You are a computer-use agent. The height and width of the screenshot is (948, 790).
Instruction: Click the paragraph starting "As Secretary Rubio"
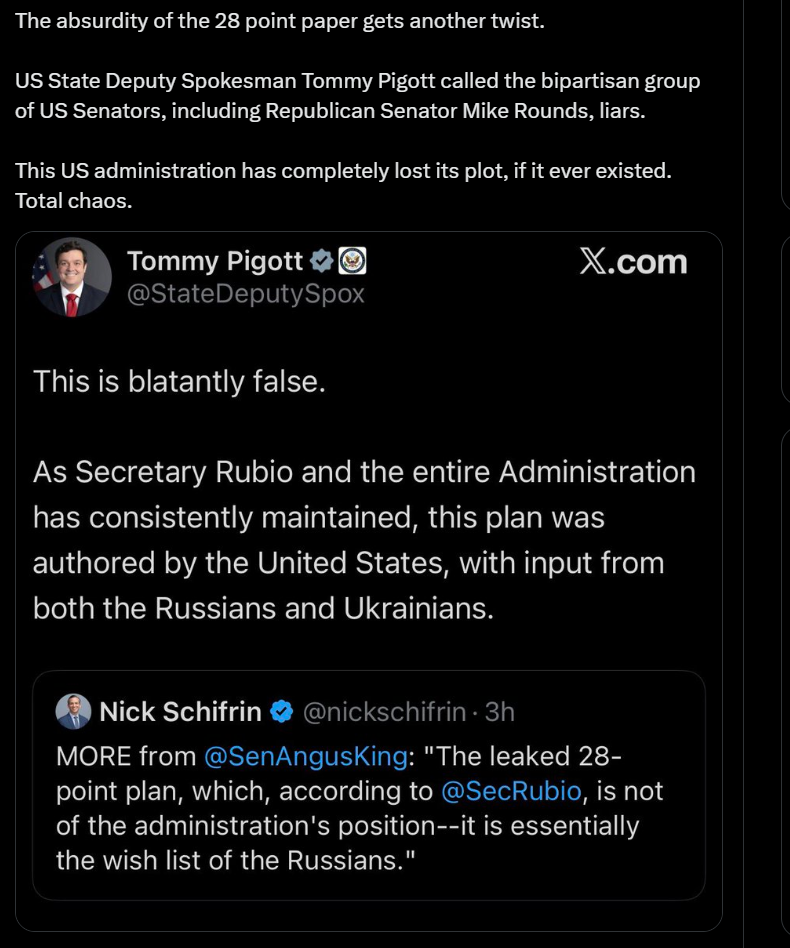click(364, 540)
